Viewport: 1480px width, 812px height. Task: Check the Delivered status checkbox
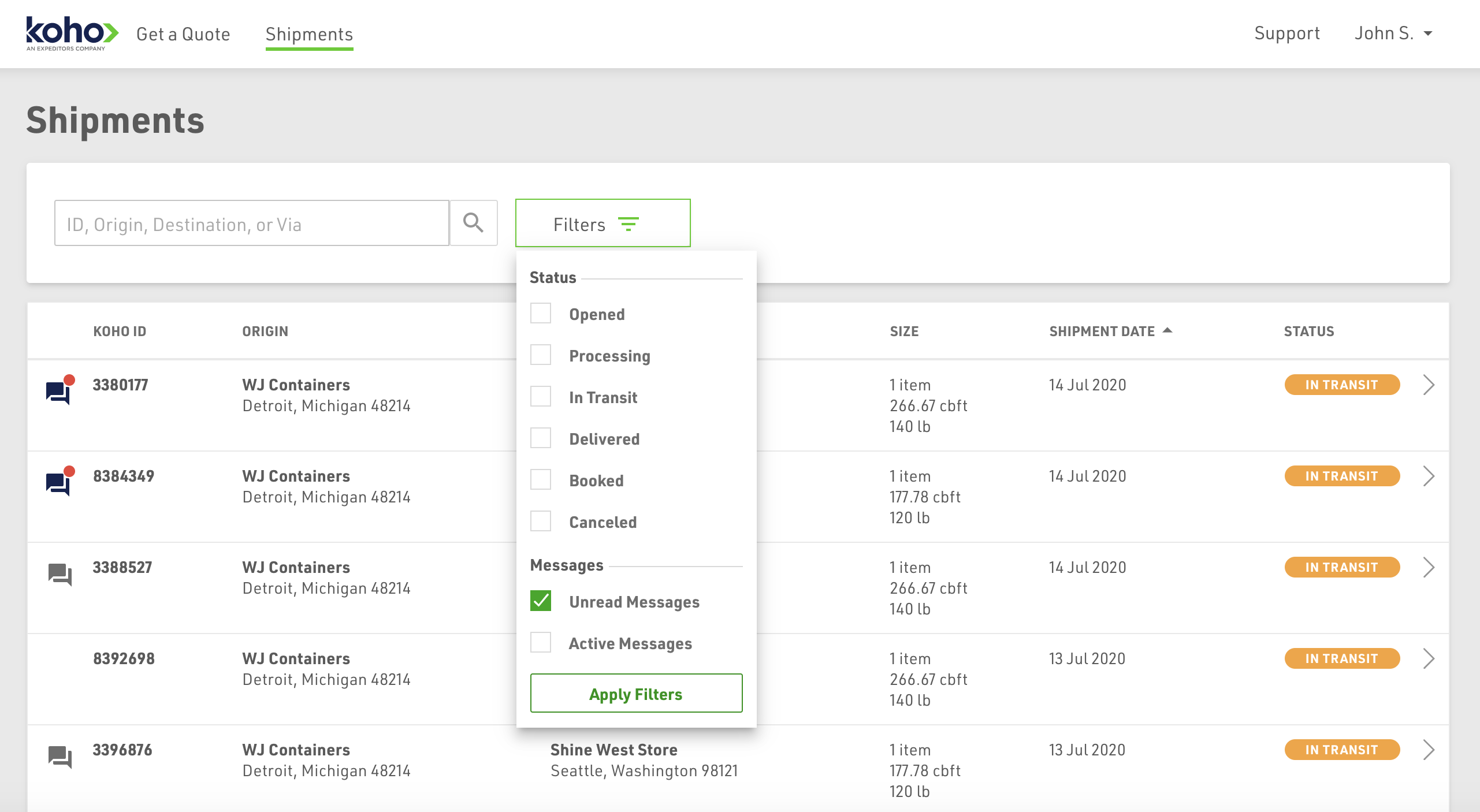point(541,438)
